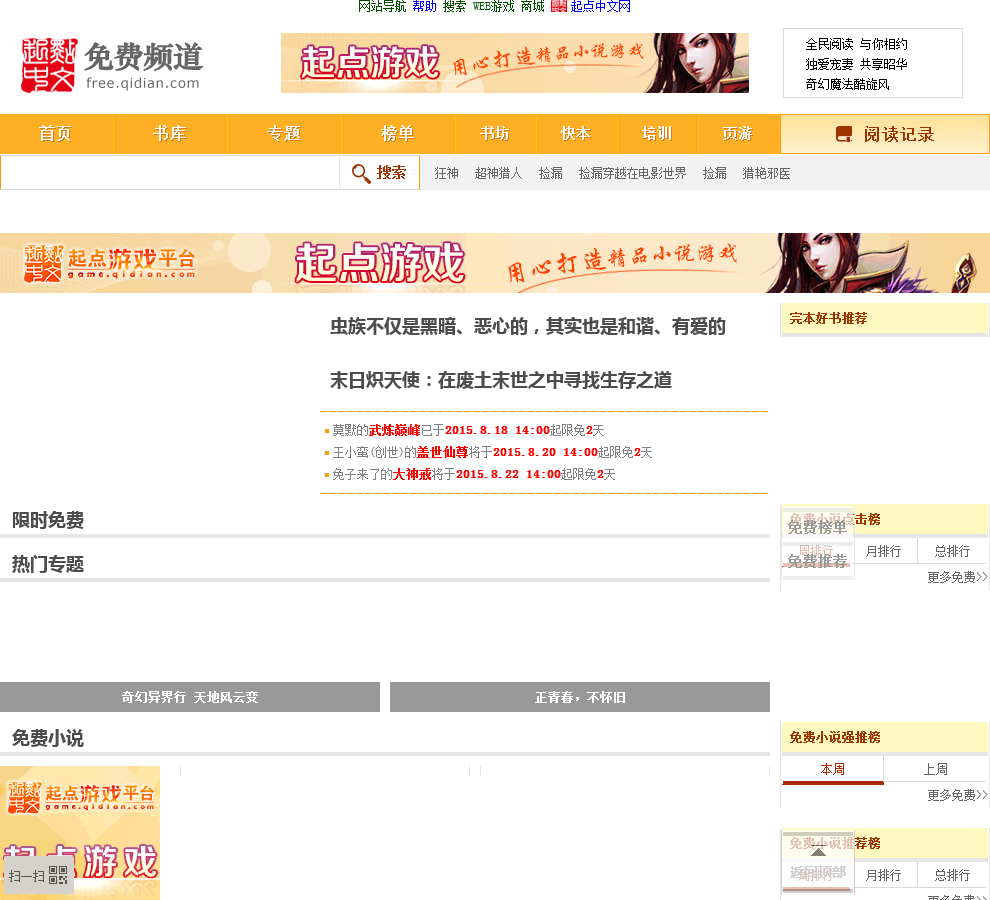Open the 书坊 navigation item
The height and width of the screenshot is (900, 990).
(x=495, y=134)
